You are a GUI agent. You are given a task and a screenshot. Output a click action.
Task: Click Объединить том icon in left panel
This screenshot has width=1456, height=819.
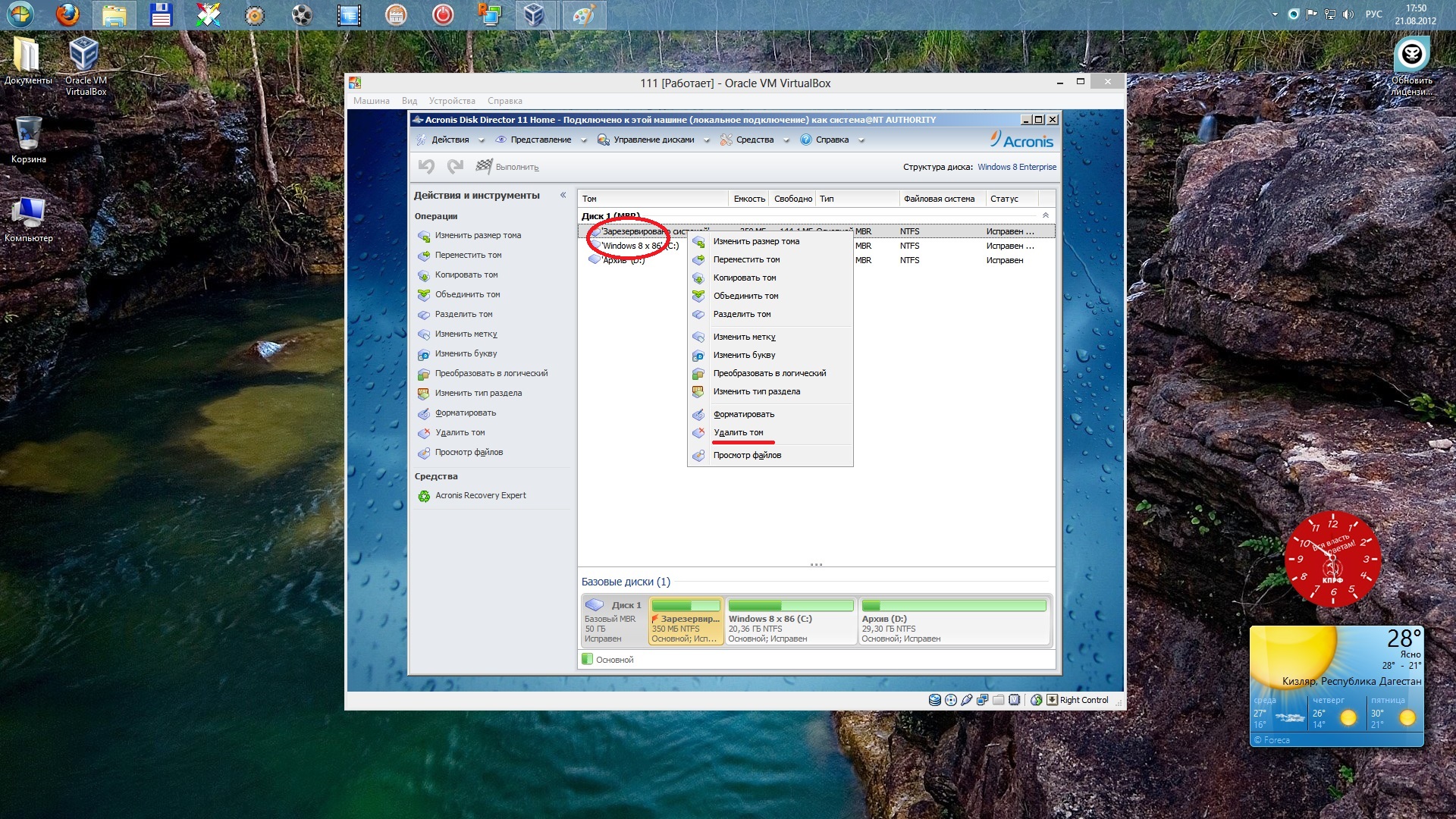(x=424, y=295)
